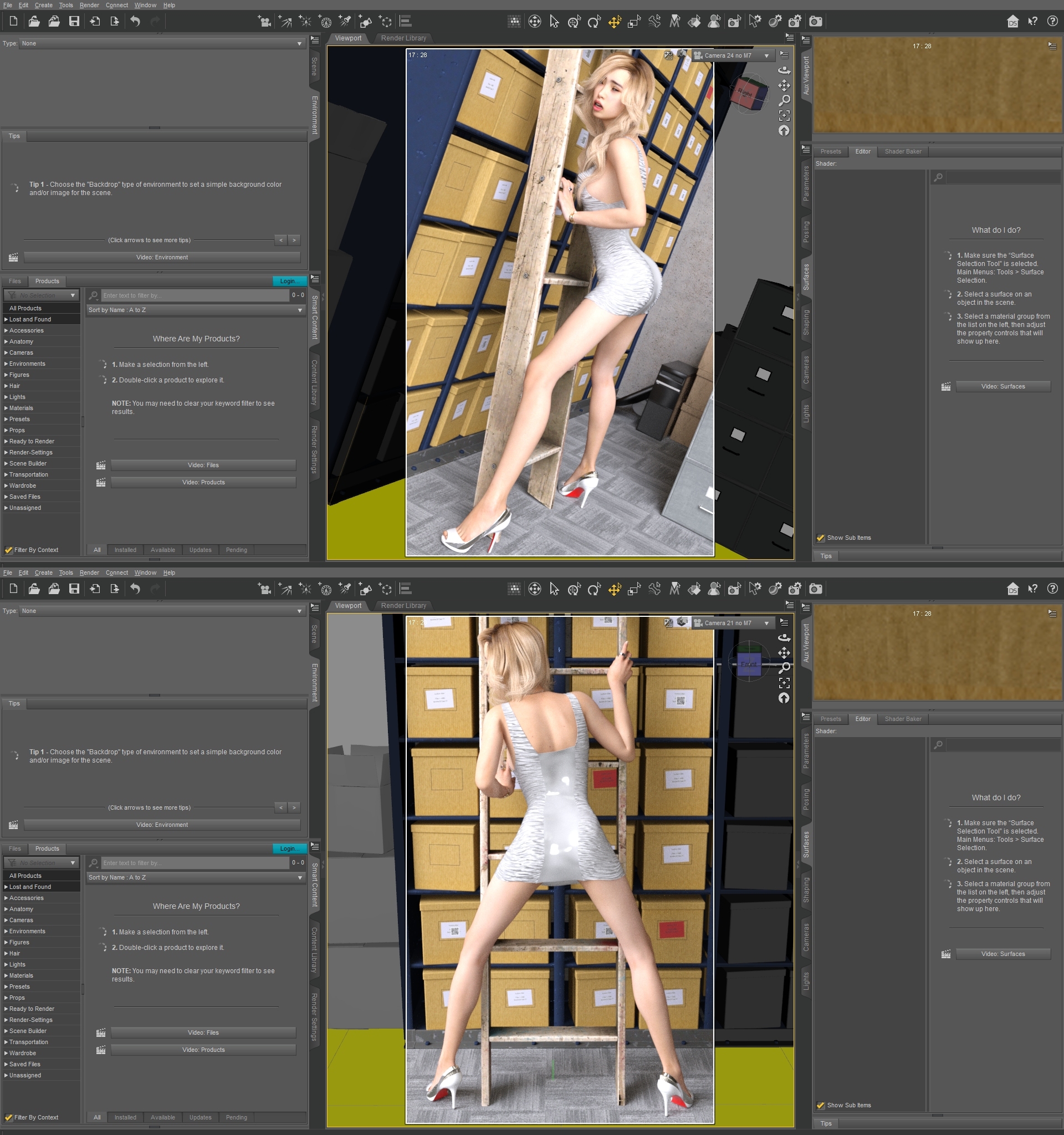Open the Render menu in the upper menu bar

coord(89,5)
